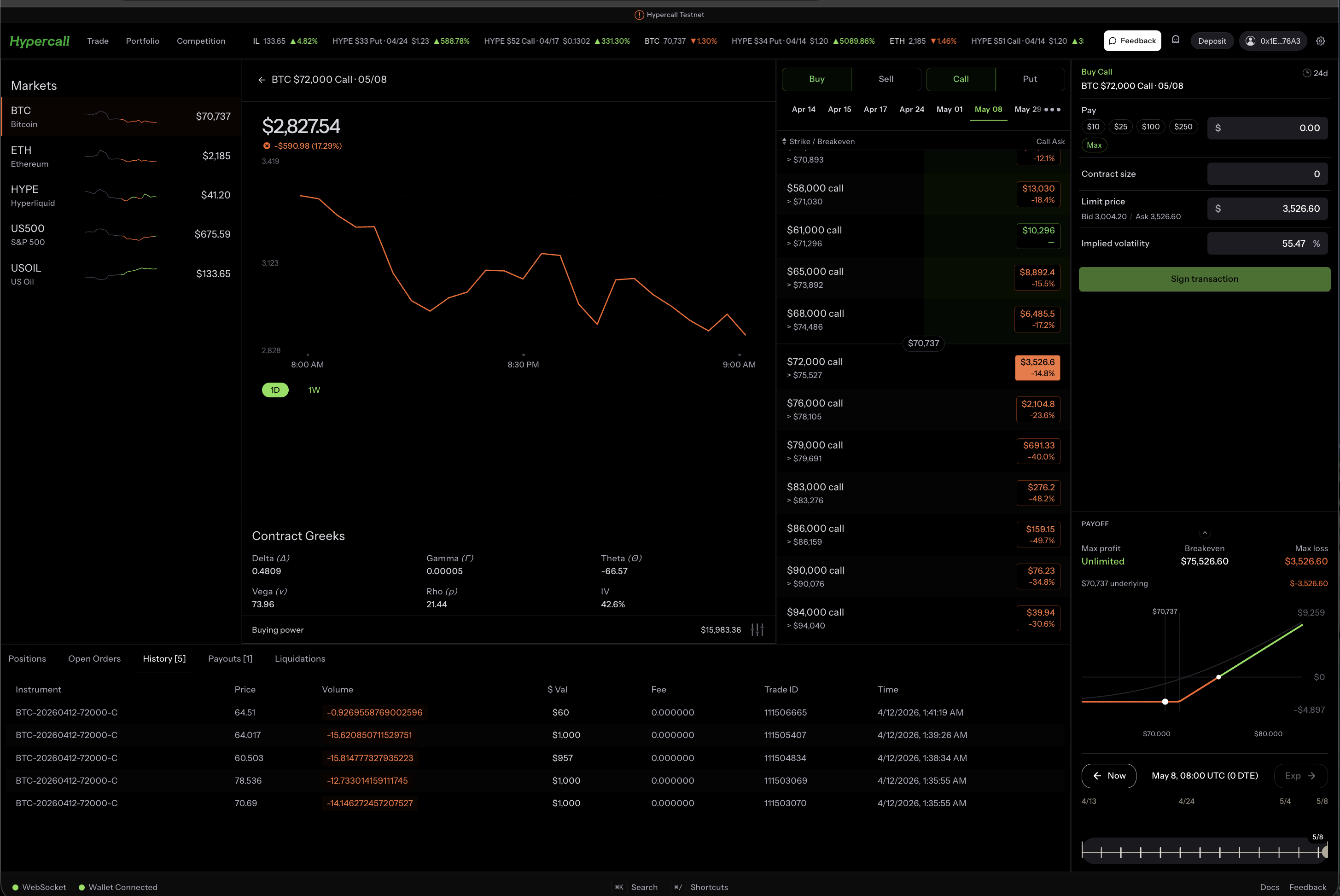Select Apr 14 expiry tab
This screenshot has width=1340, height=896.
point(804,109)
